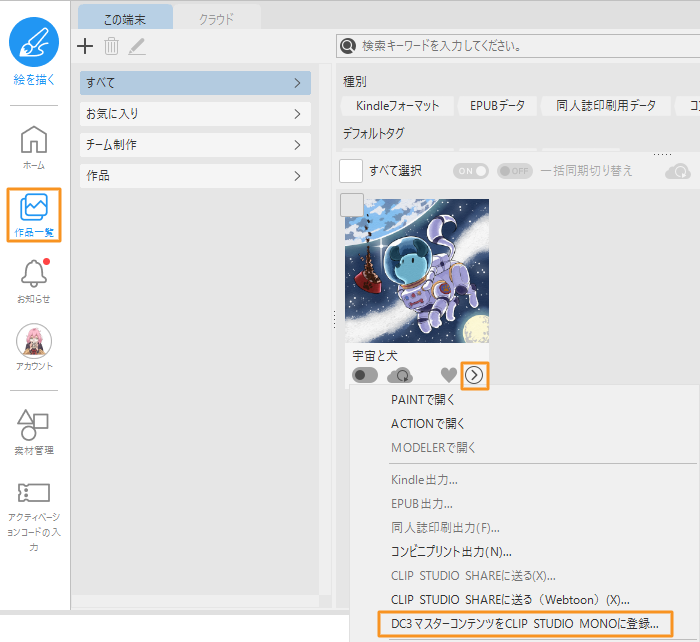Choose EPUB出力... menu entry
The image size is (700, 642).
(421, 504)
